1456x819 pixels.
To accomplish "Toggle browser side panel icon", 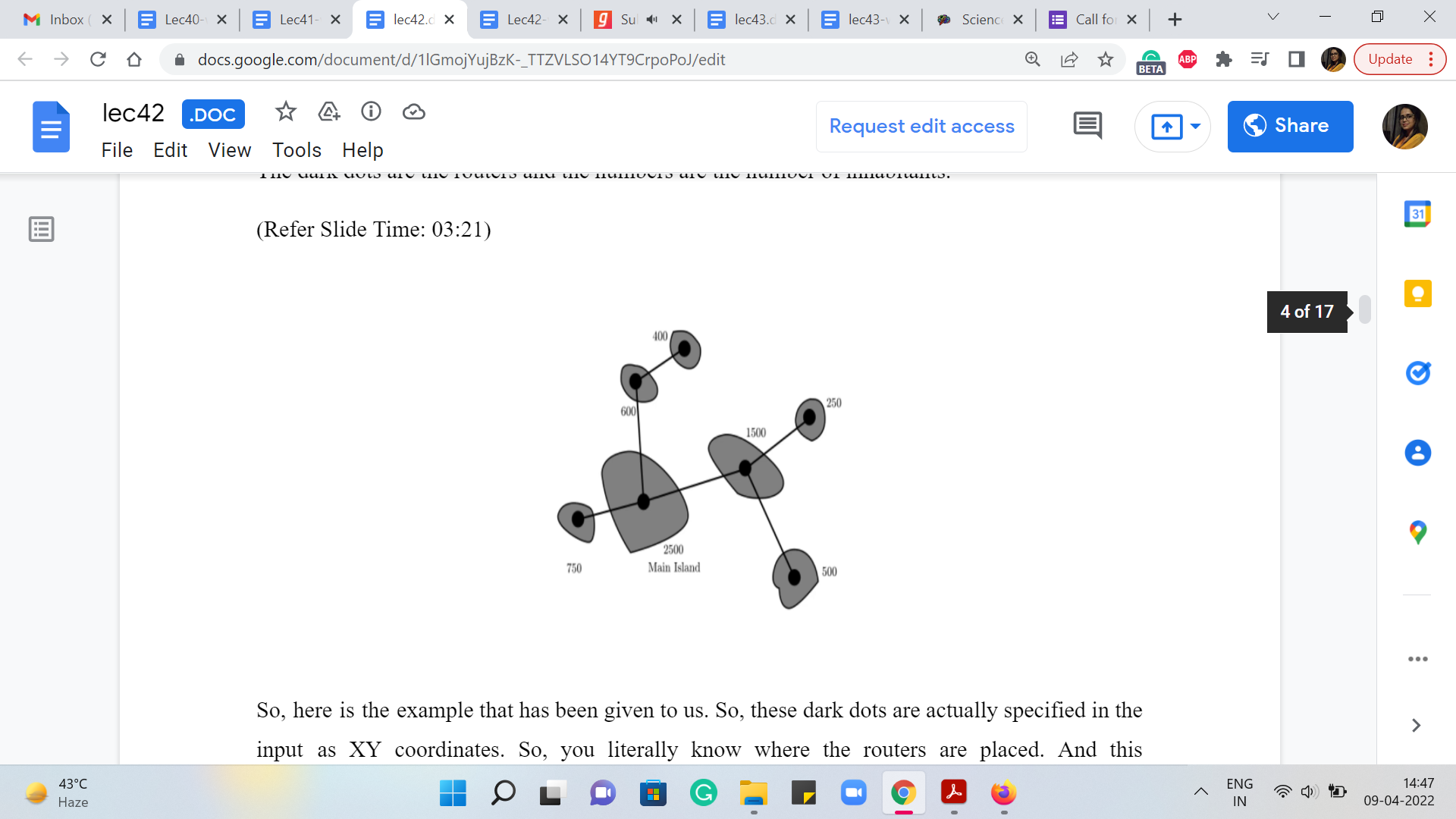I will (1296, 59).
